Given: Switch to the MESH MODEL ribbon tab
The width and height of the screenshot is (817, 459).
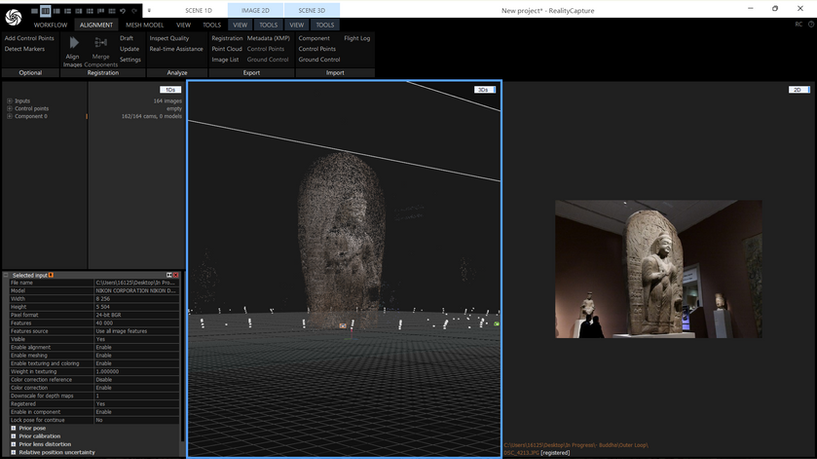Looking at the screenshot, I should (x=145, y=25).
